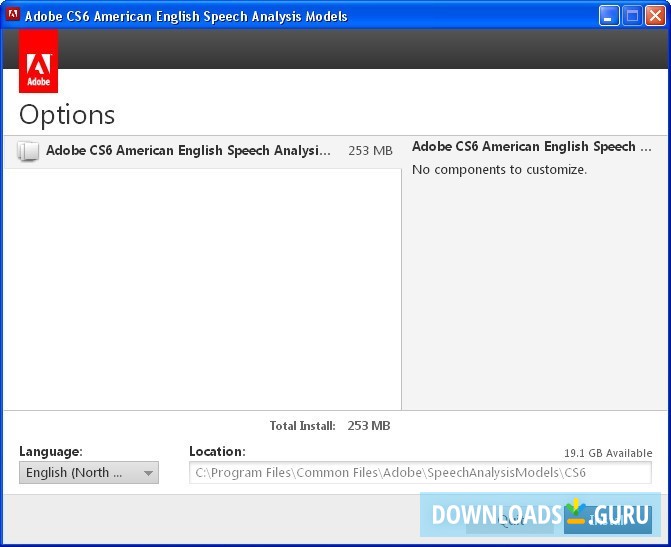Image resolution: width=671 pixels, height=547 pixels.
Task: Click the package icon beside Speech Analysis row
Action: point(28,151)
